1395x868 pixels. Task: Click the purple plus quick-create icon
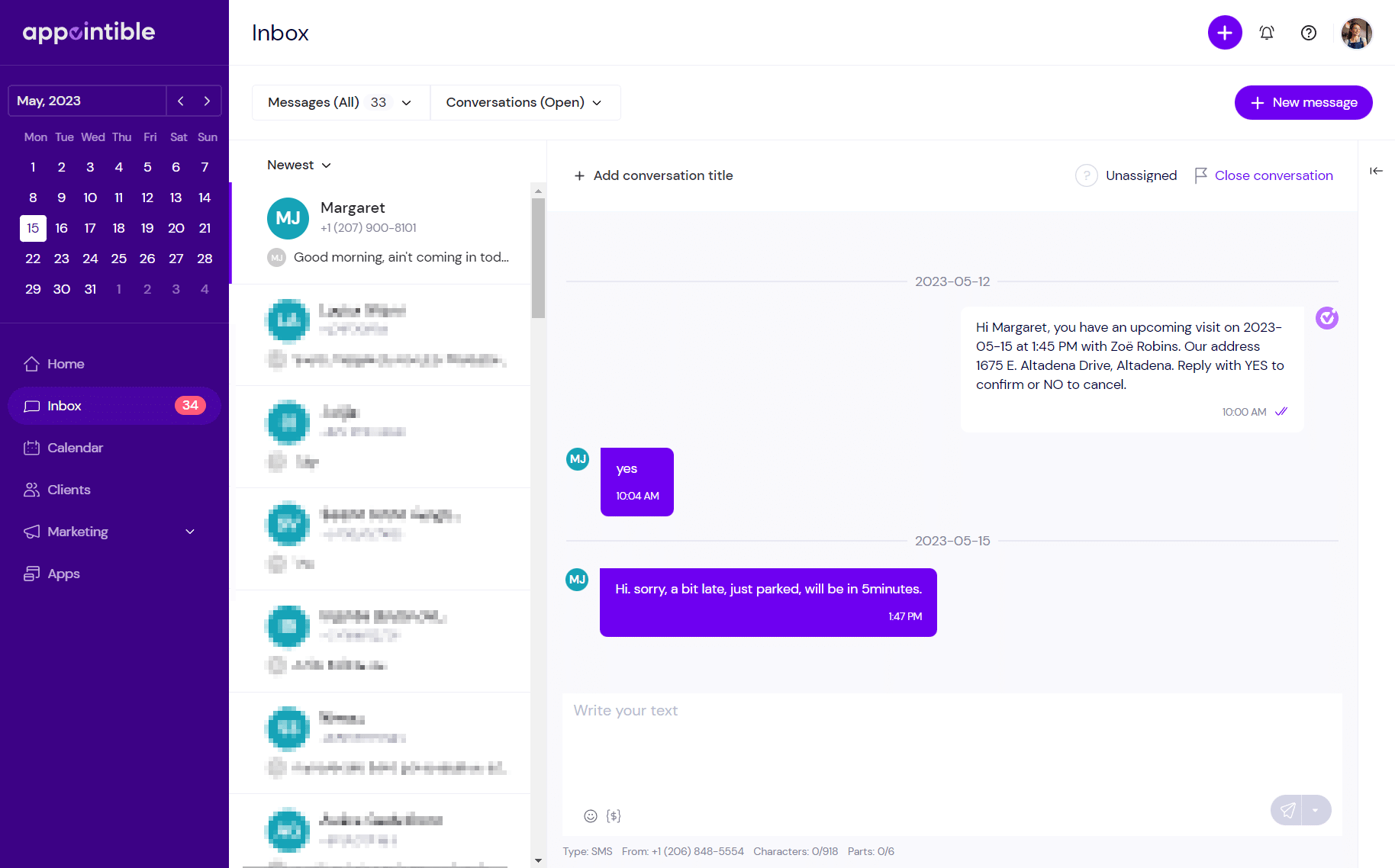point(1225,33)
